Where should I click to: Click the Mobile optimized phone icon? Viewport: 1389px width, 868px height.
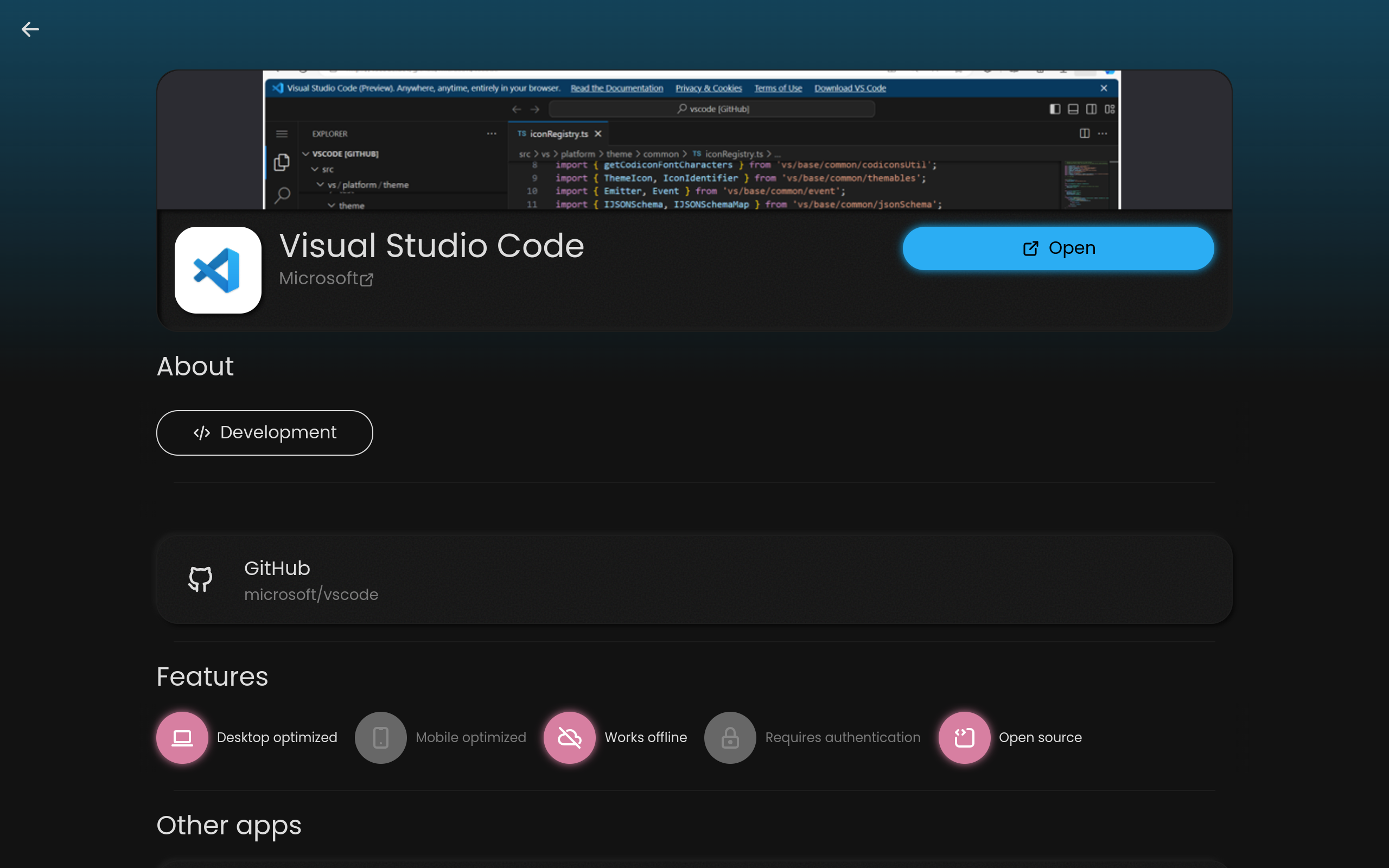[380, 738]
